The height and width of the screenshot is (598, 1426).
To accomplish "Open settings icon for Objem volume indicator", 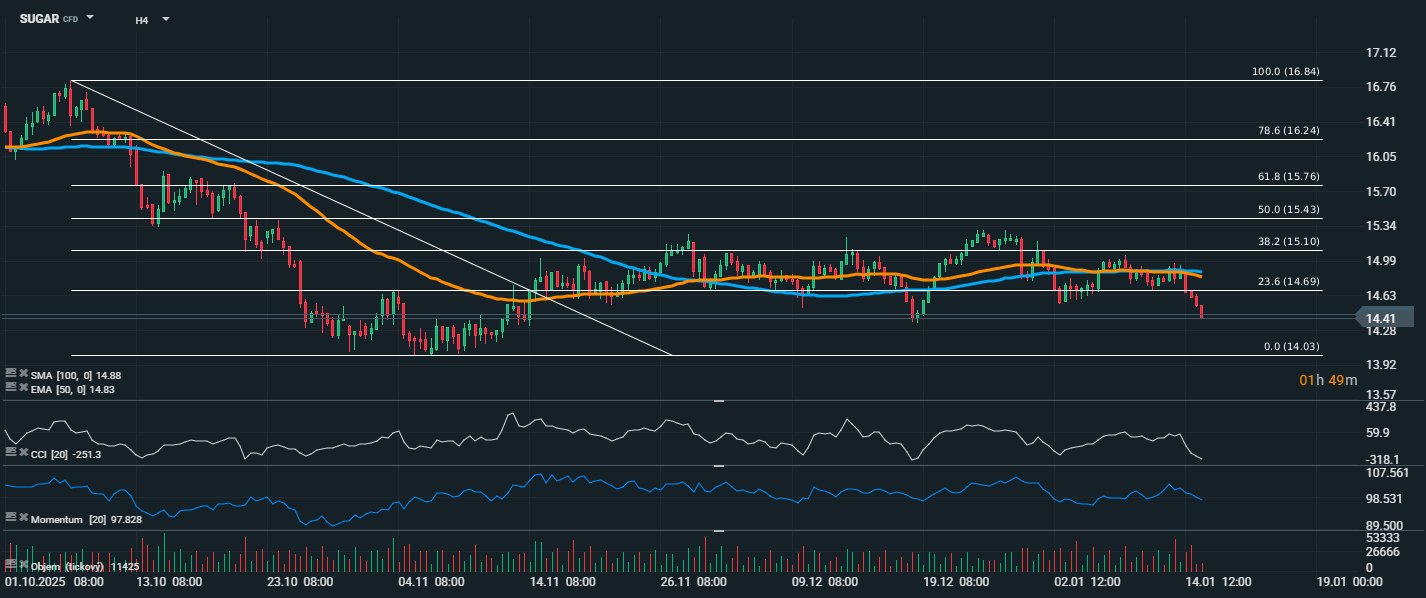I will coord(11,565).
